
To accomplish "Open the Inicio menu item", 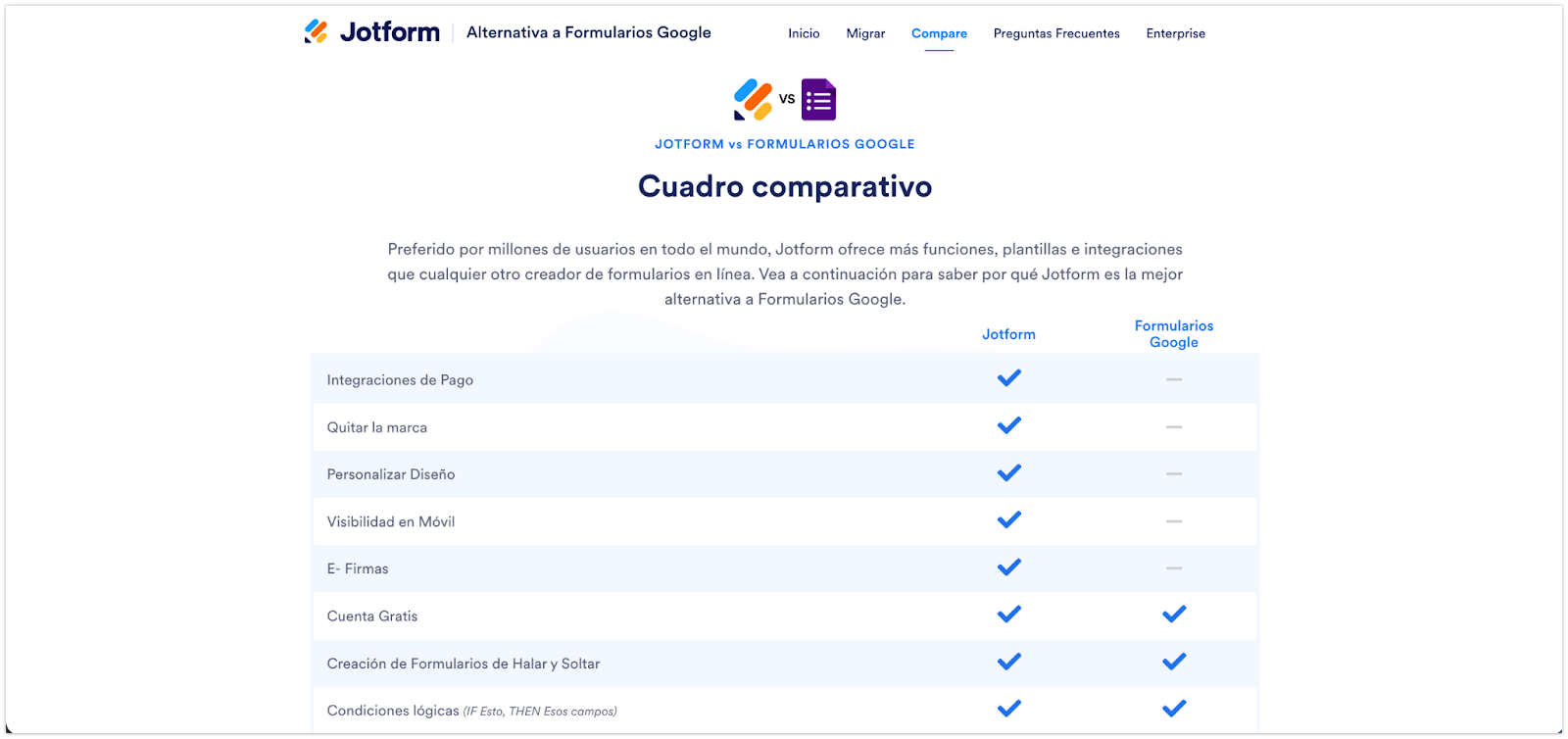I will [x=804, y=33].
